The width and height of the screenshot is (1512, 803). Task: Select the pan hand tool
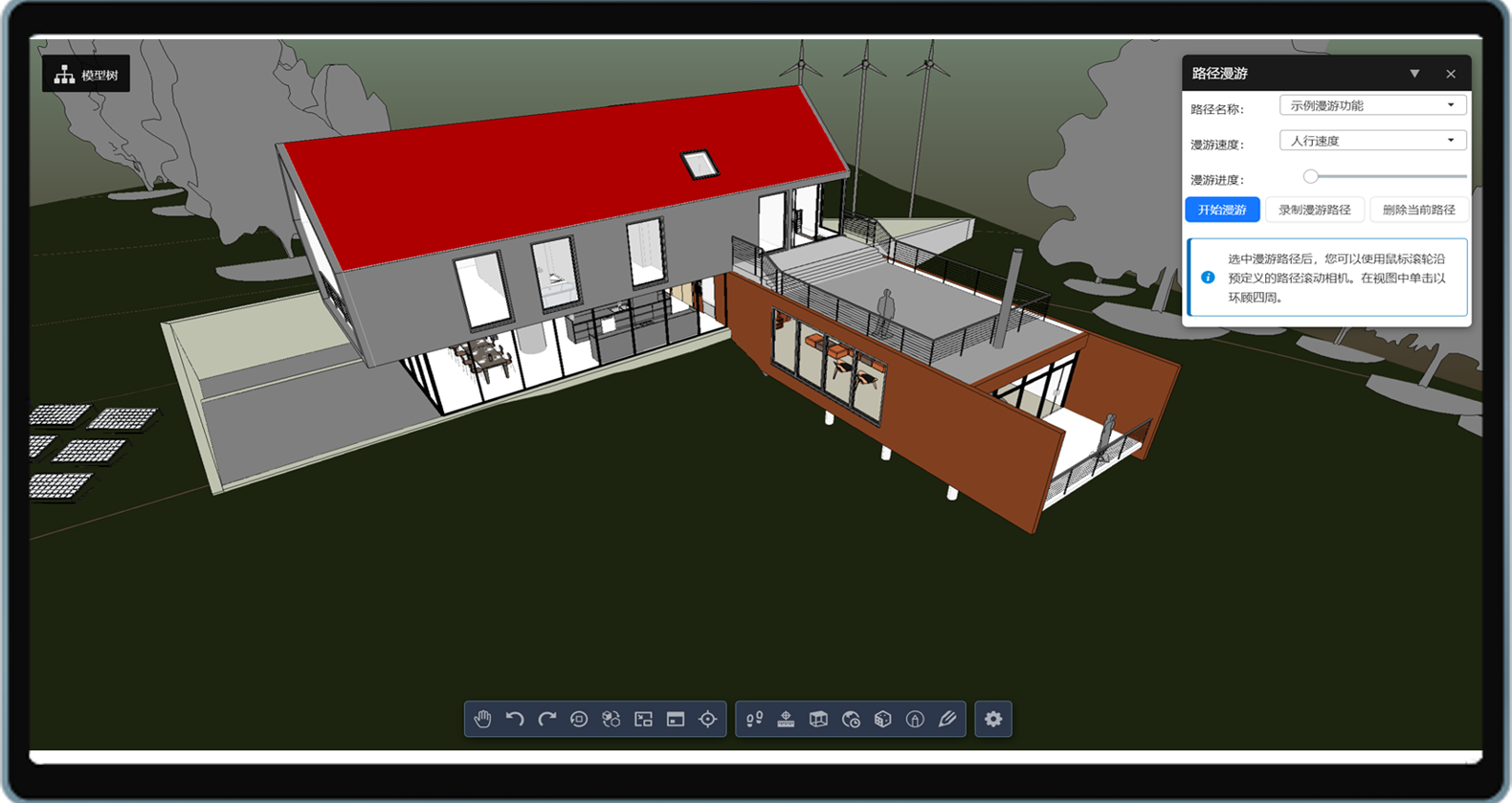pyautogui.click(x=482, y=719)
